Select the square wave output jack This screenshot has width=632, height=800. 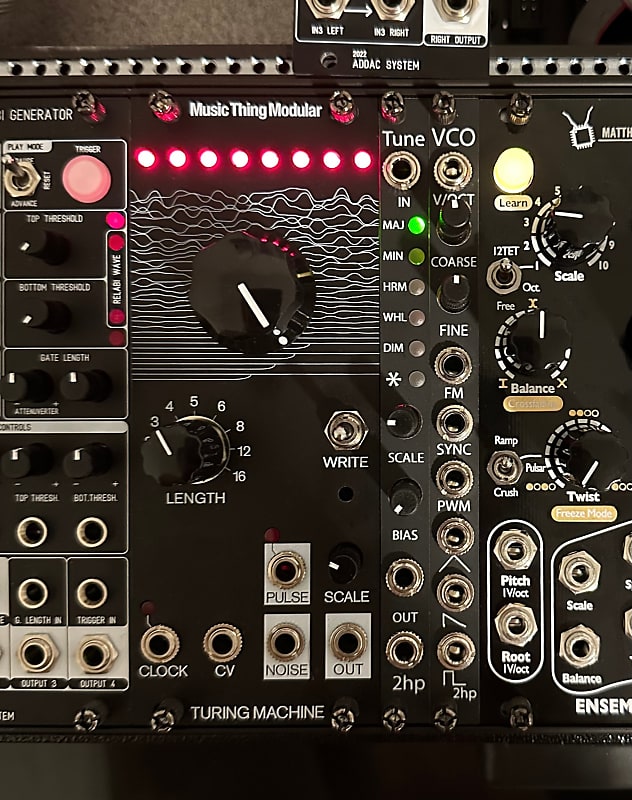457,651
